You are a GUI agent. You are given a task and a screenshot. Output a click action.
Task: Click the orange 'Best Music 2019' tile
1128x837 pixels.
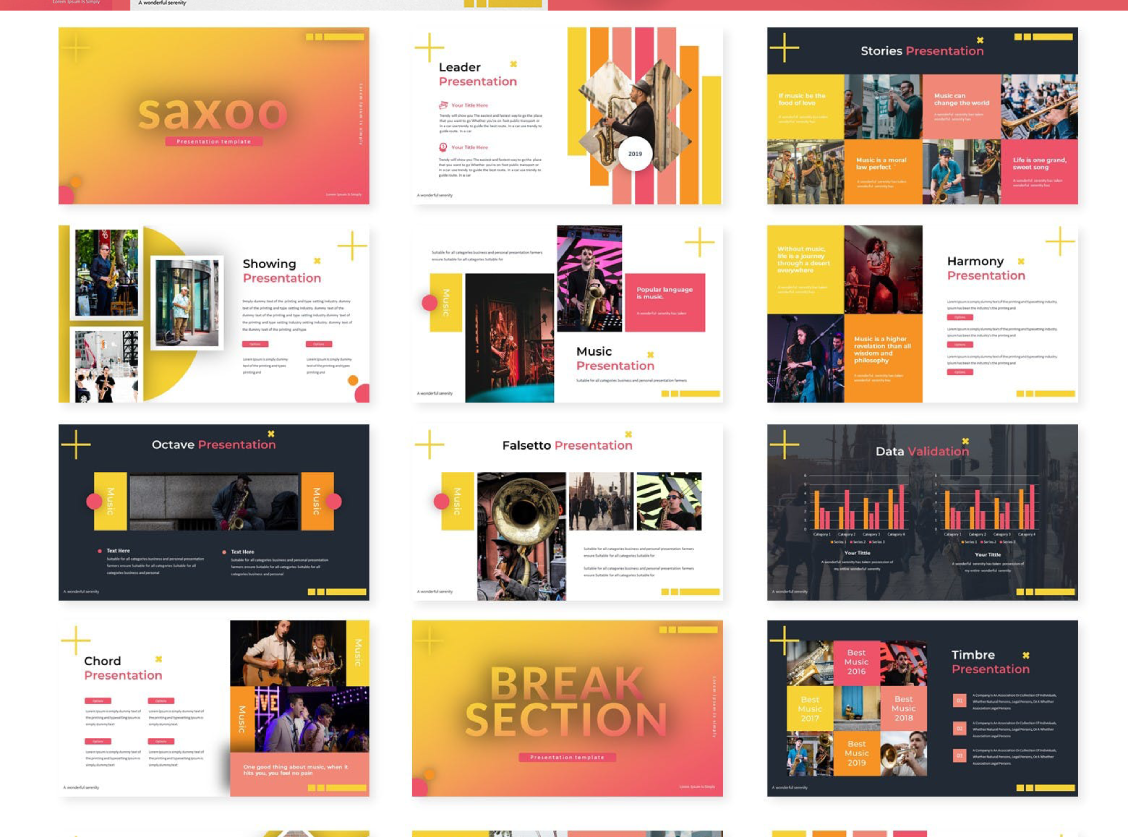(856, 753)
